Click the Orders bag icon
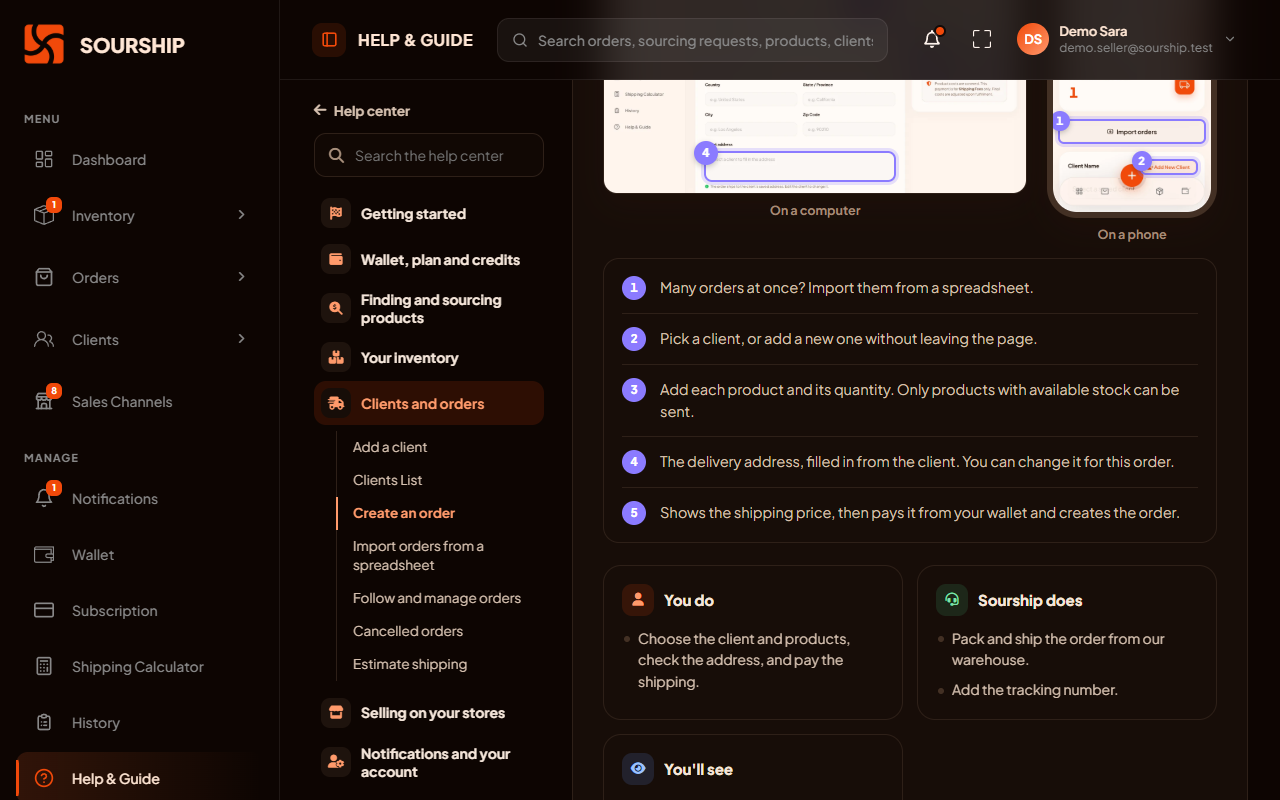This screenshot has height=800, width=1280. 44,278
